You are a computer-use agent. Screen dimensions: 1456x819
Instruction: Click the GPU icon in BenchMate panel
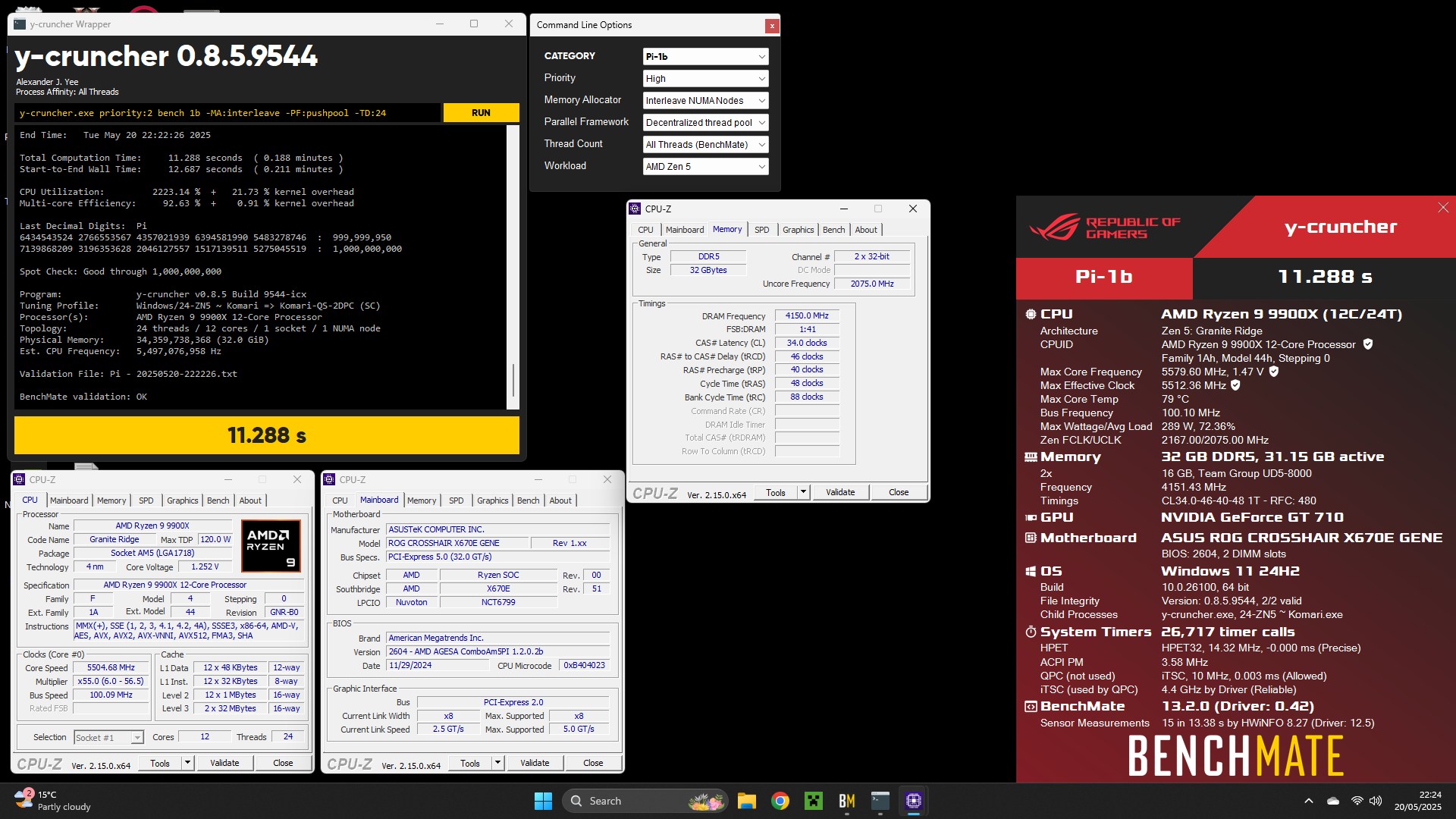[x=1031, y=517]
